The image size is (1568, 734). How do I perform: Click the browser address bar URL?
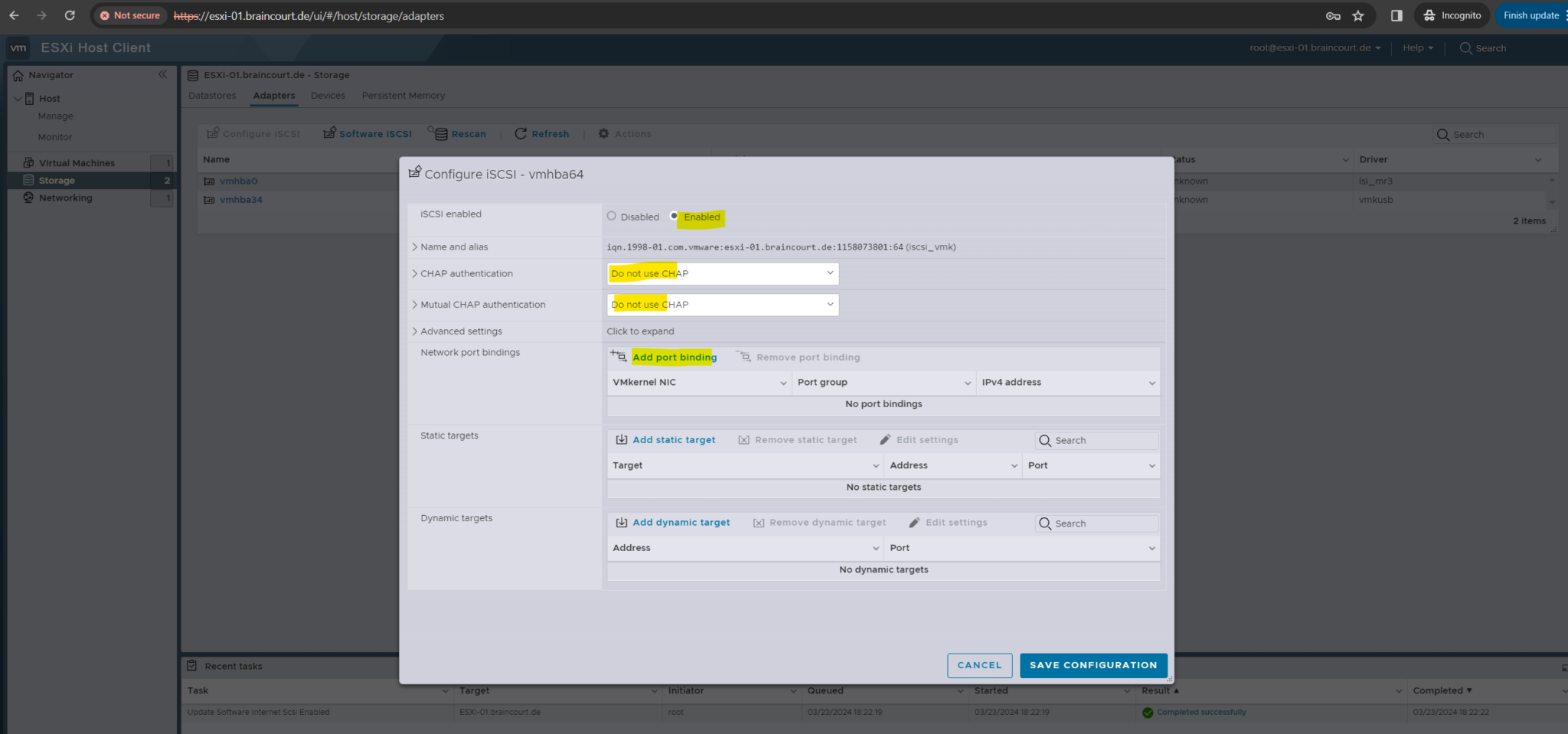tap(309, 15)
